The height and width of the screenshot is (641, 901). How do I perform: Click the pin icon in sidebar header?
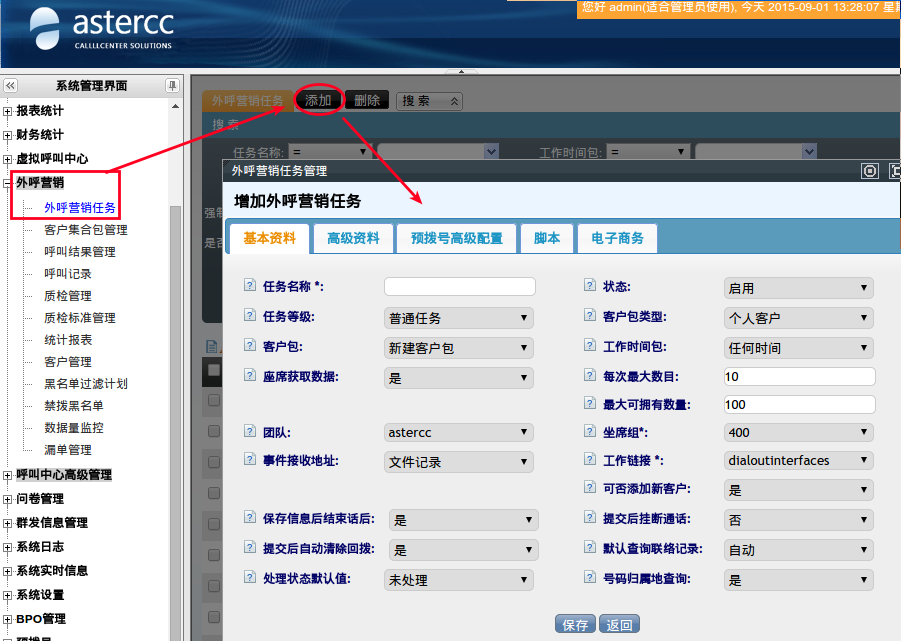coord(172,86)
